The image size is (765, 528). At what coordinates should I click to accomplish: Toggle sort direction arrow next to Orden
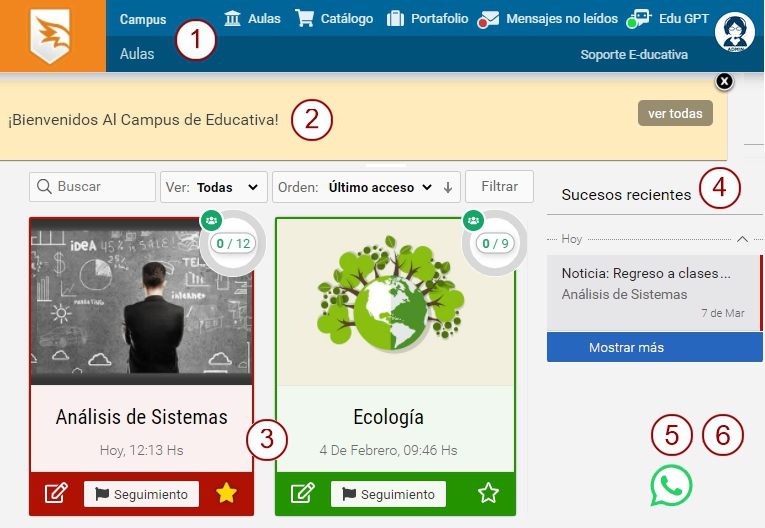(448, 187)
